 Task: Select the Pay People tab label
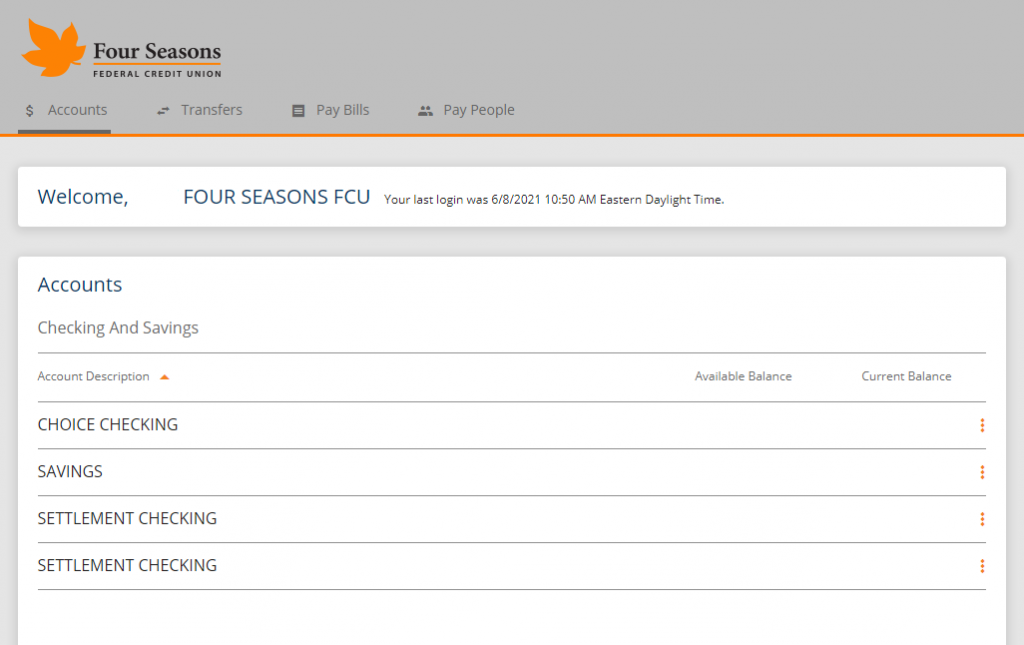tap(478, 110)
